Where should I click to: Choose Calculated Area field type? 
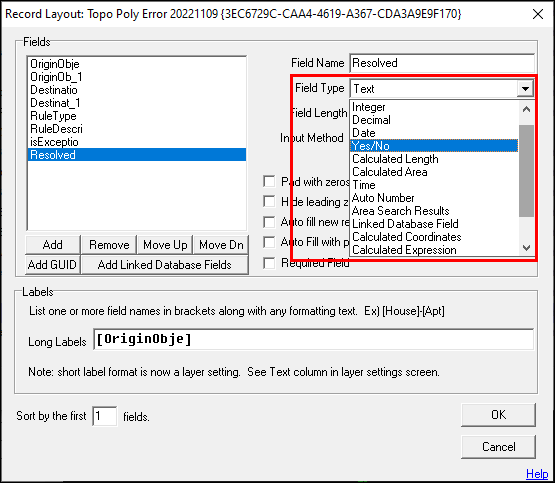tap(434, 172)
